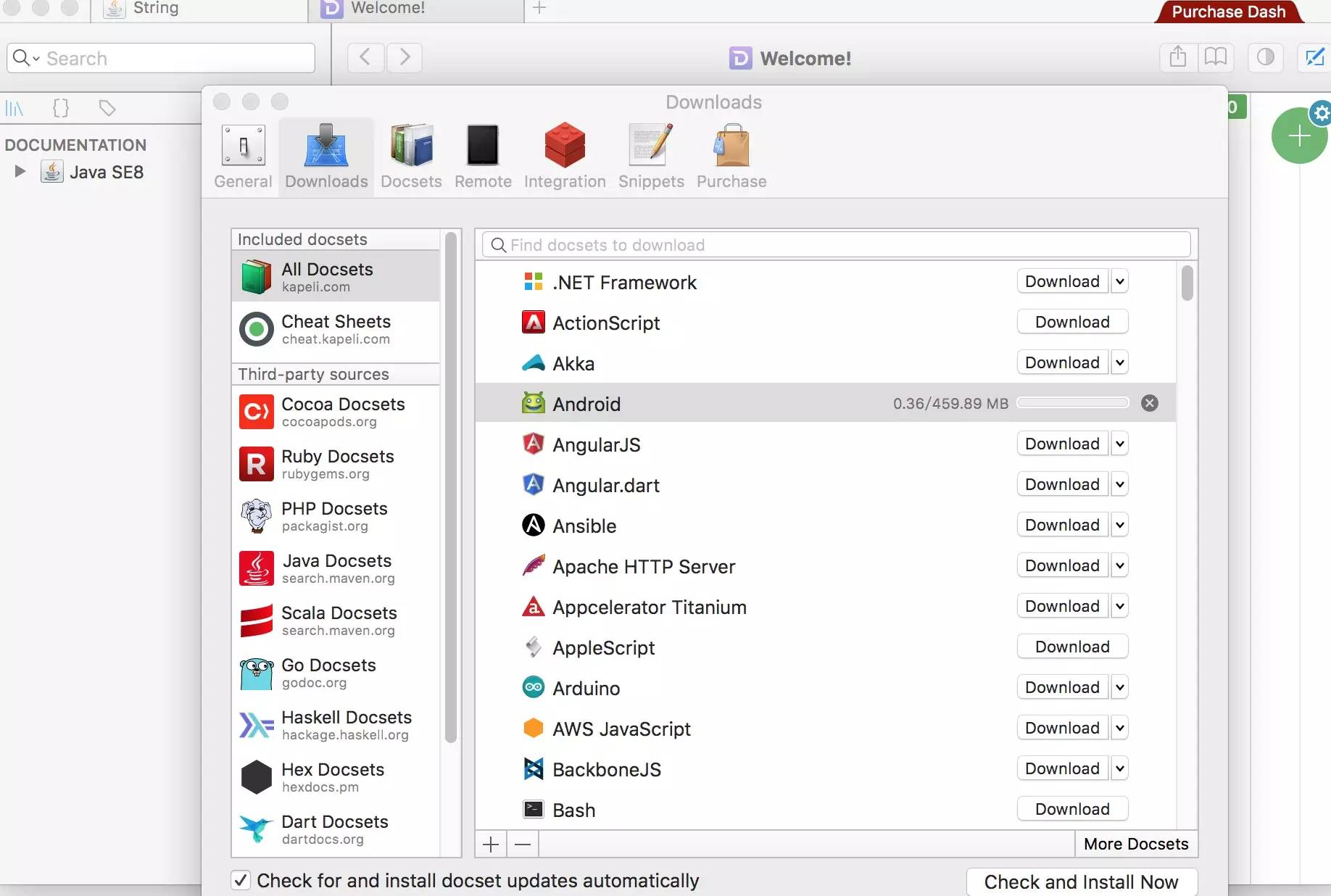Go back with the left arrow button

tap(365, 57)
